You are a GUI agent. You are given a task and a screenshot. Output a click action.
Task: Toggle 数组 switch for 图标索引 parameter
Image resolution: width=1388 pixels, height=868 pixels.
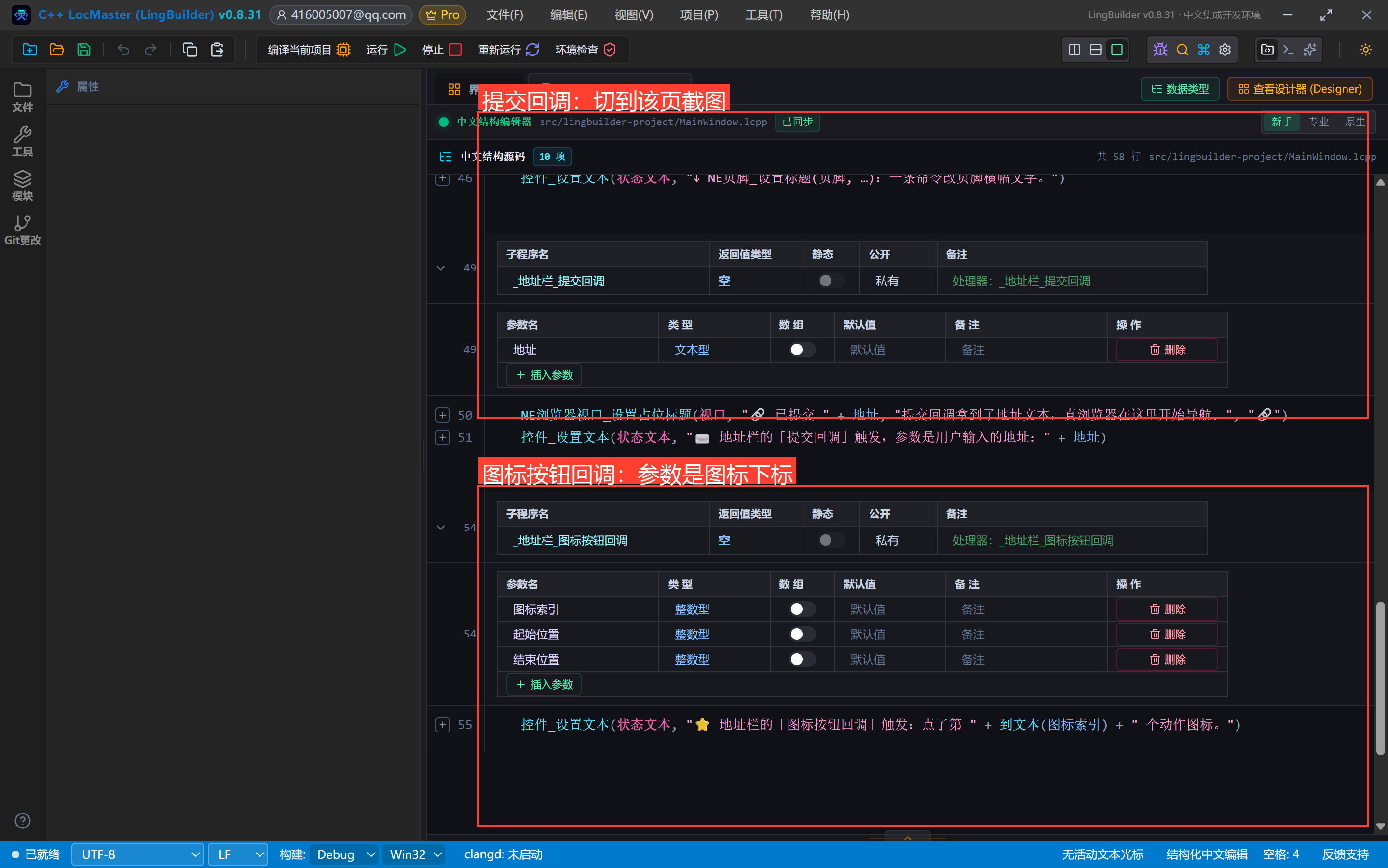click(x=802, y=609)
